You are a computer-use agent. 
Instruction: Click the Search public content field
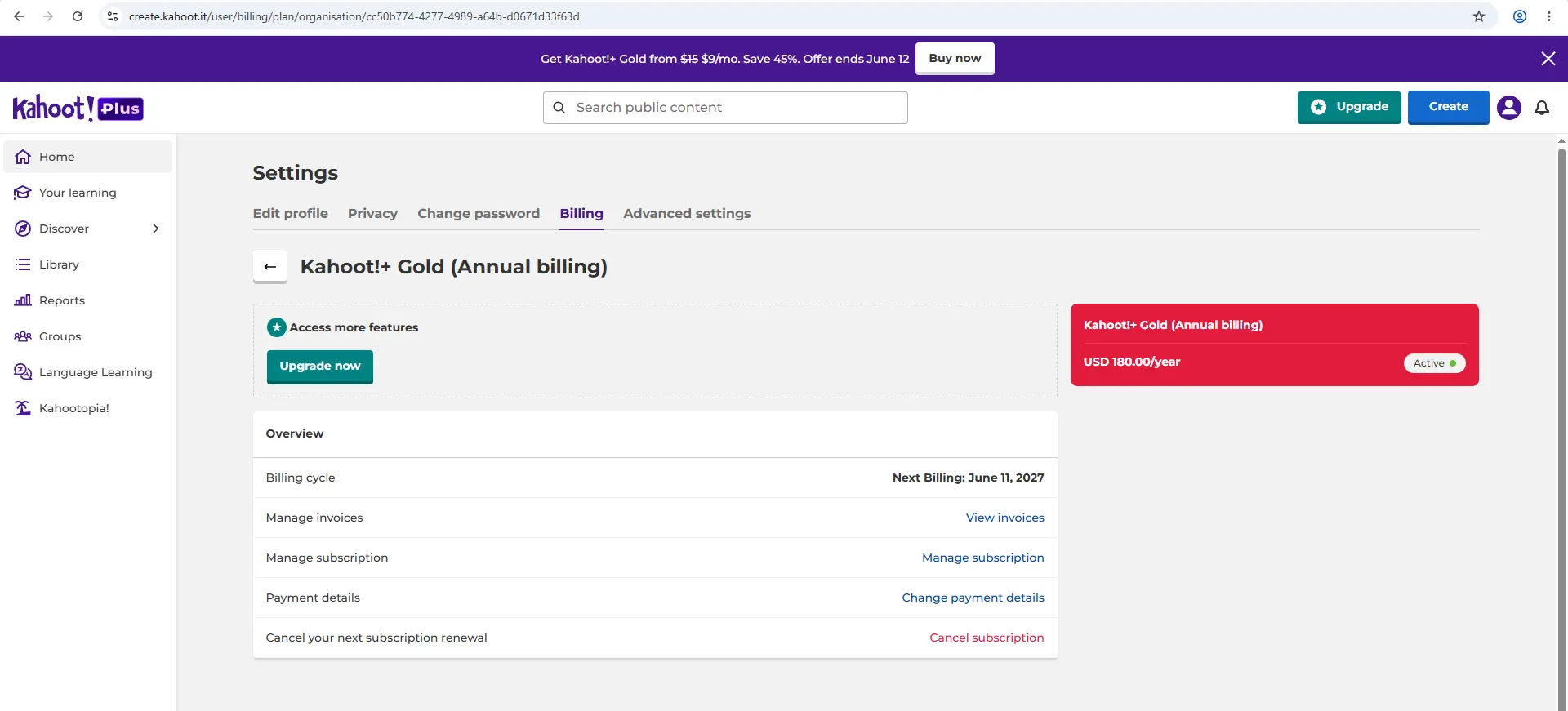click(725, 108)
